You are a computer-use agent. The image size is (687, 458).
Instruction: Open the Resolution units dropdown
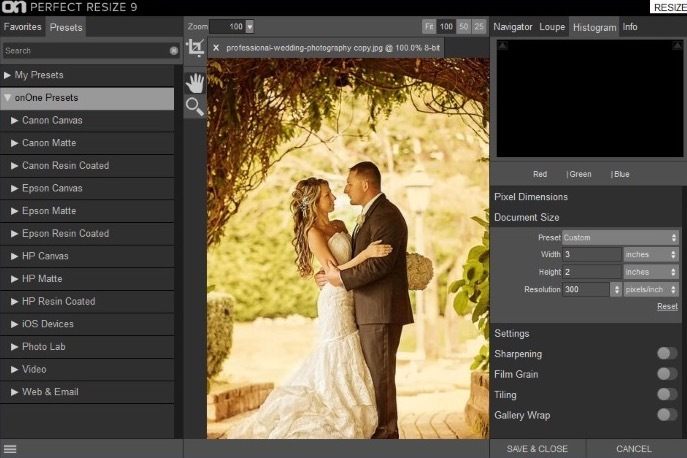tap(651, 289)
